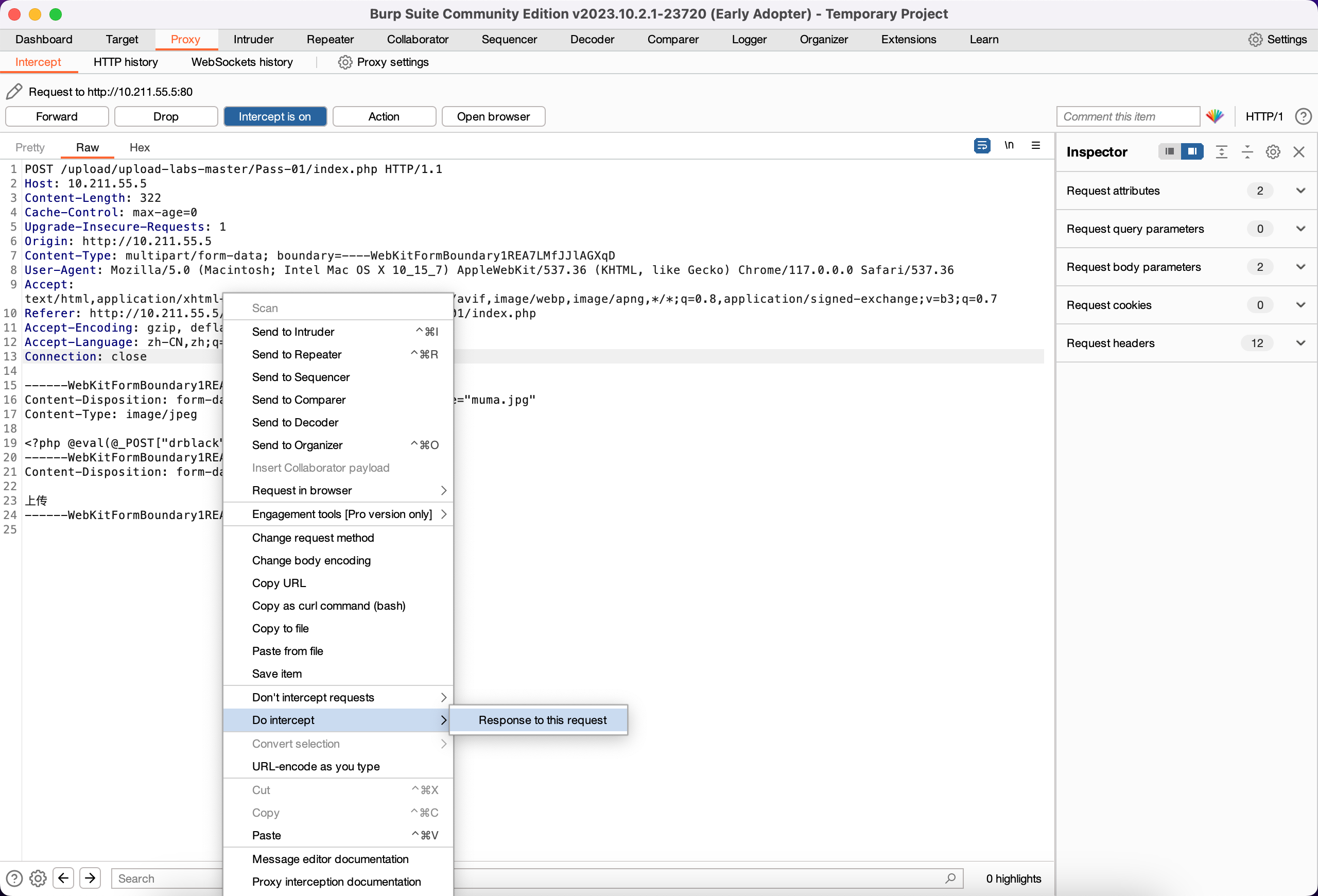
Task: Click the Do intercept submenu item
Action: 338,720
